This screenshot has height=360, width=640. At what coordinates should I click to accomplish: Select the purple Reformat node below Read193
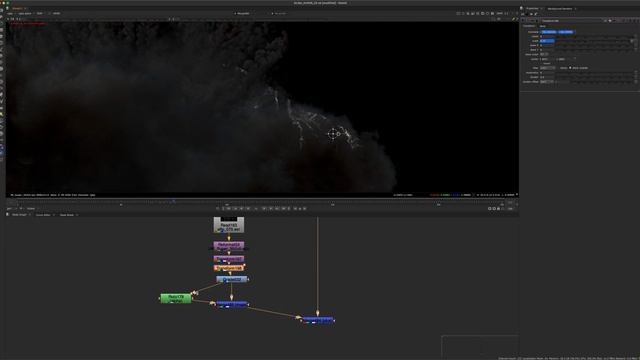point(229,246)
